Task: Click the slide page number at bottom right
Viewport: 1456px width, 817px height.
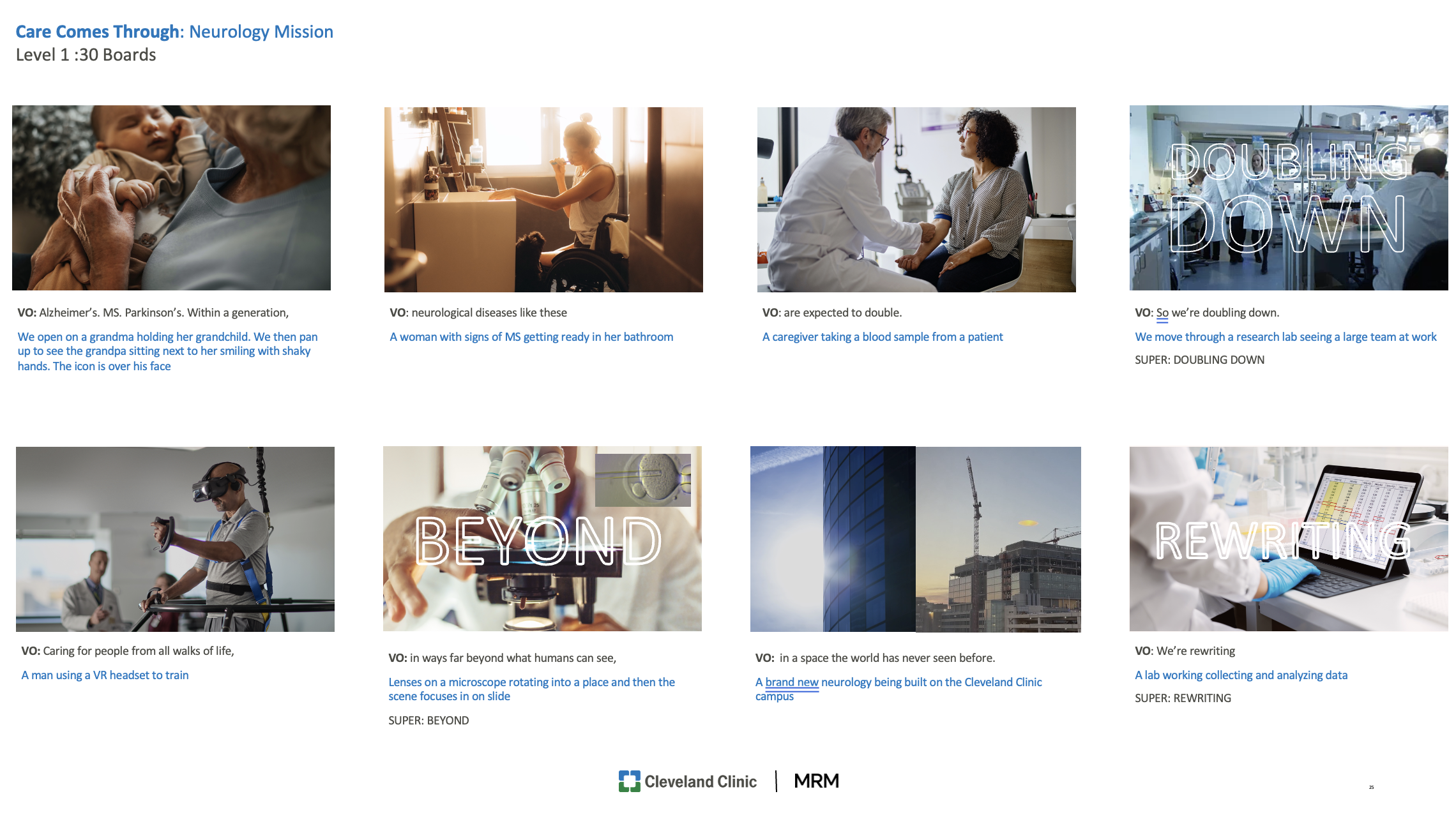Action: (1371, 787)
